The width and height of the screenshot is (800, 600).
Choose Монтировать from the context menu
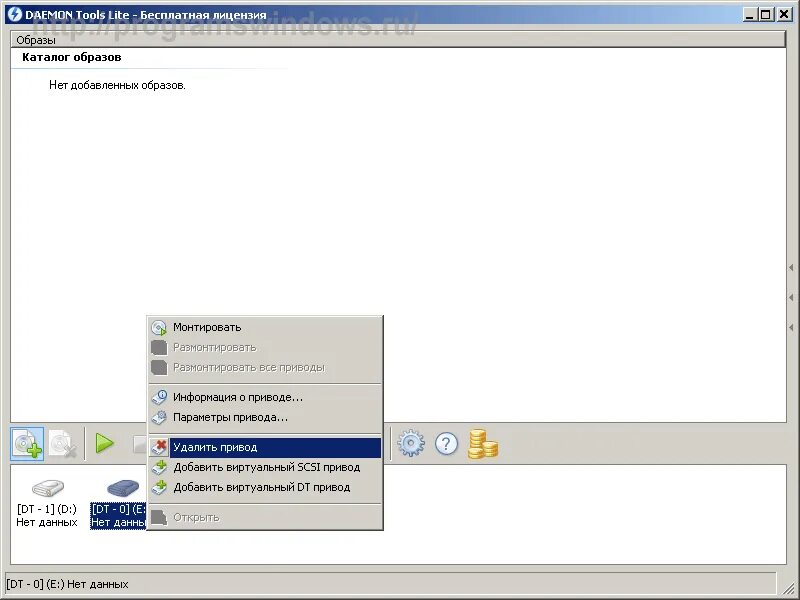tap(265, 328)
